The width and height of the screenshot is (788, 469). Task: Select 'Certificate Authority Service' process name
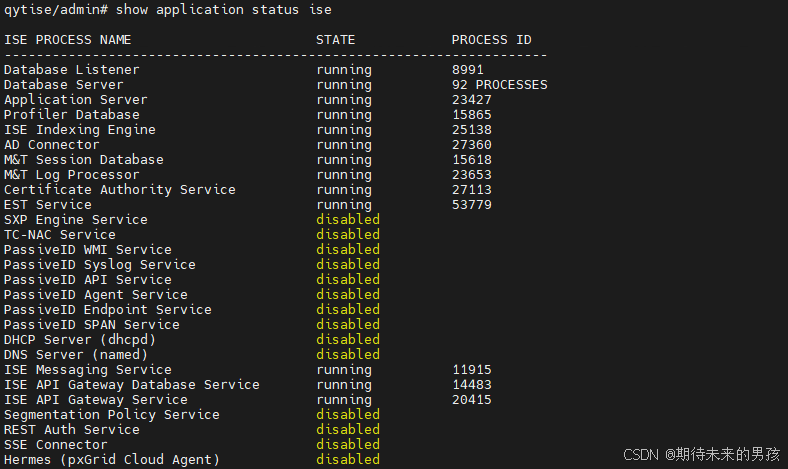tap(120, 190)
